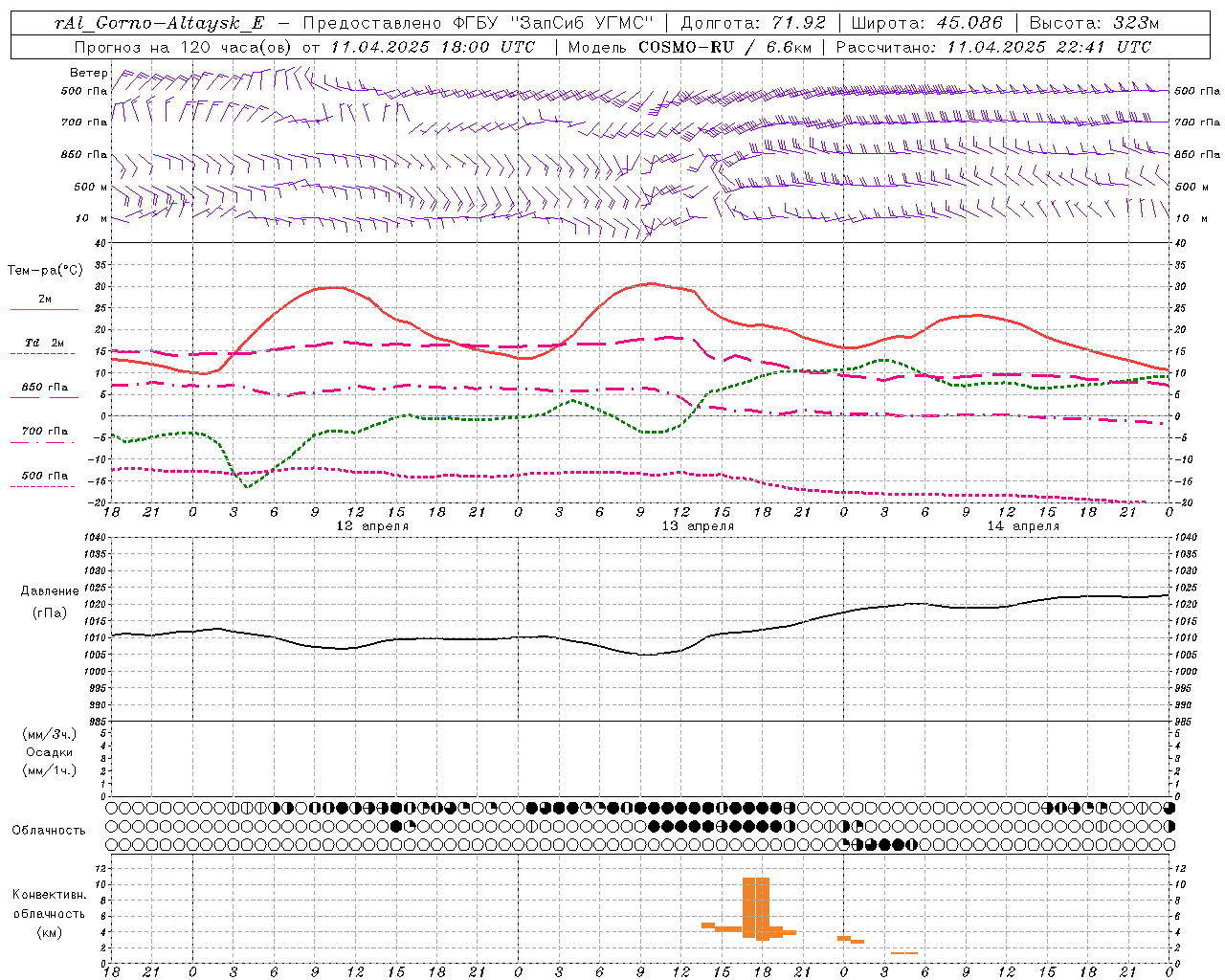Image resolution: width=1225 pixels, height=980 pixels.
Task: Click the Осадки precipitation label
Action: 50,752
